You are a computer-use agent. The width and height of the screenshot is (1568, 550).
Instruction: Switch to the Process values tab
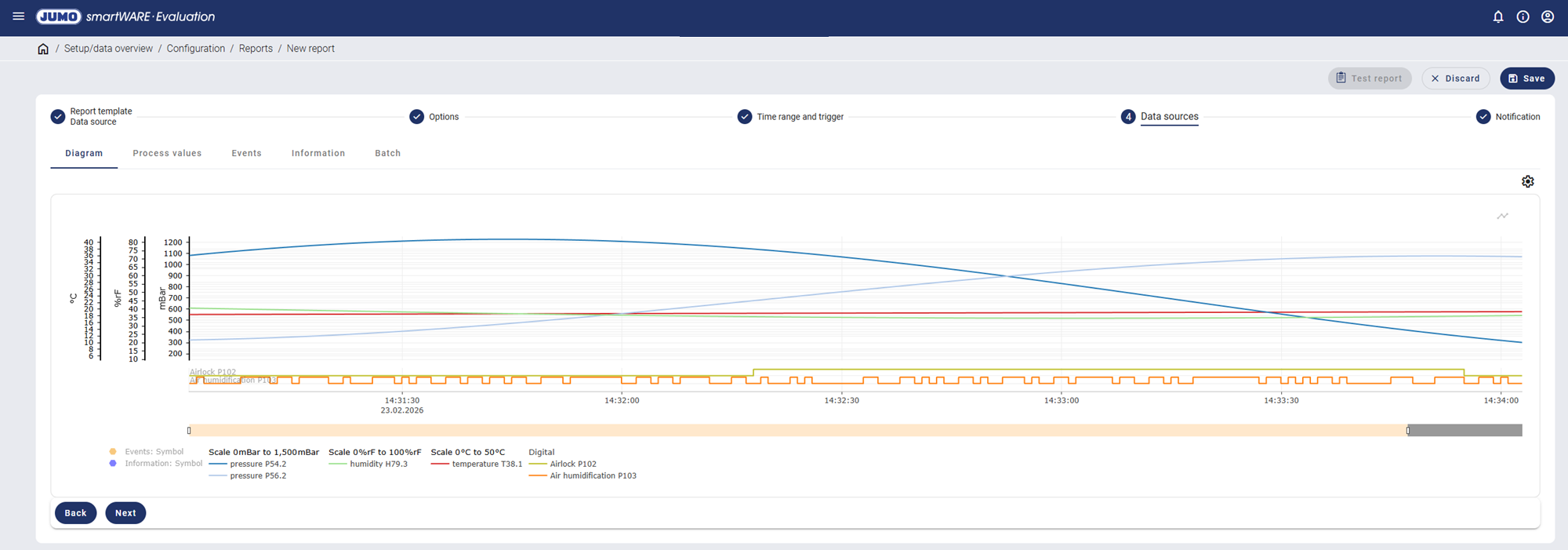[x=167, y=153]
